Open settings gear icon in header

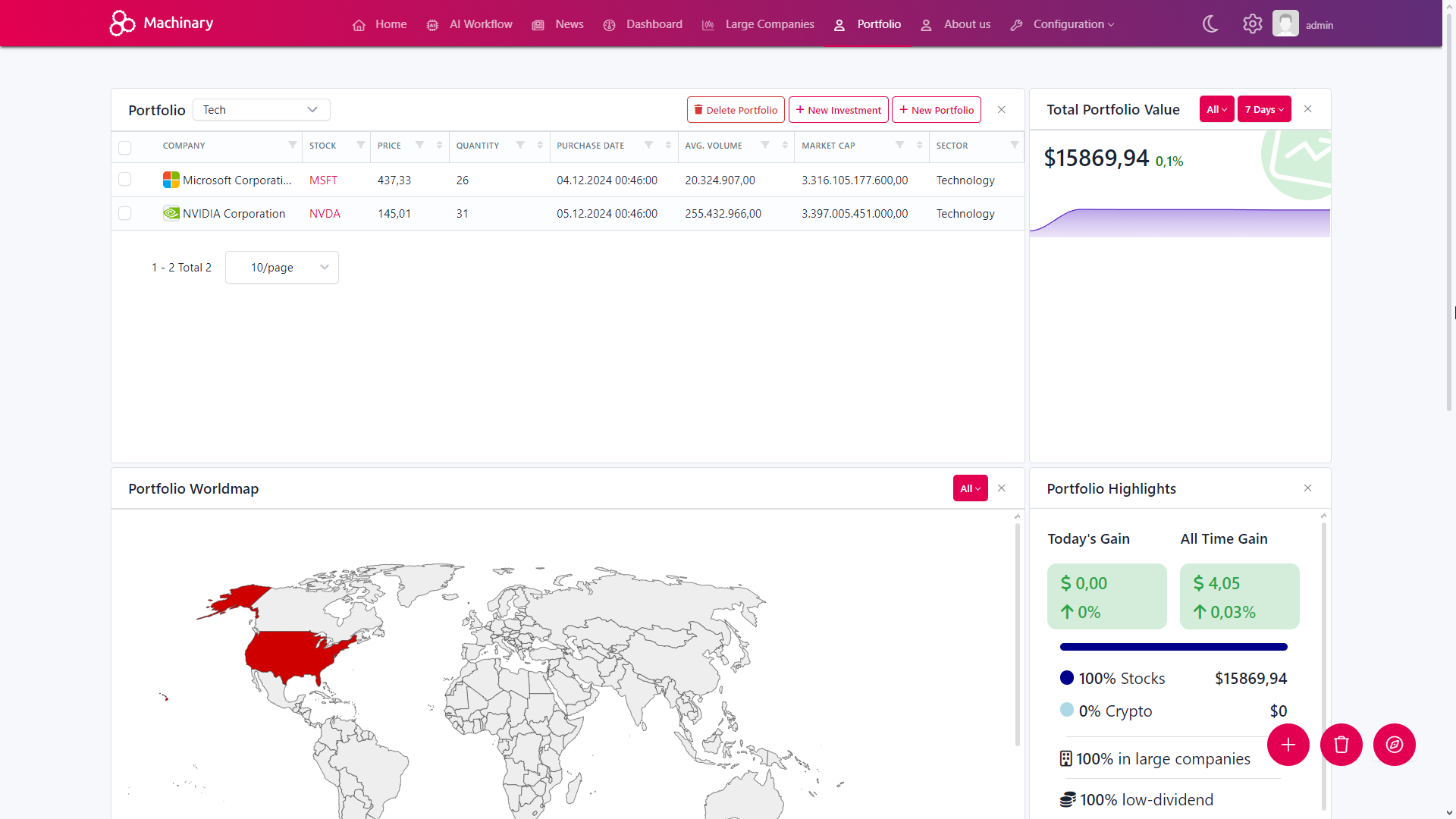tap(1252, 24)
